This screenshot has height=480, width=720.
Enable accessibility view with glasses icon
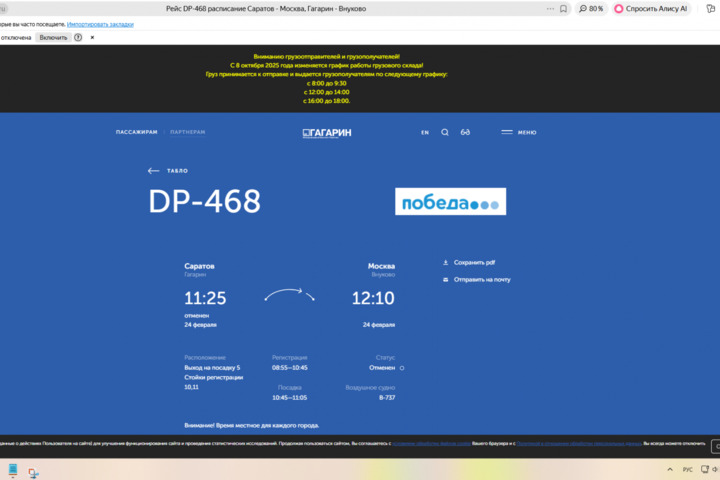click(x=465, y=132)
